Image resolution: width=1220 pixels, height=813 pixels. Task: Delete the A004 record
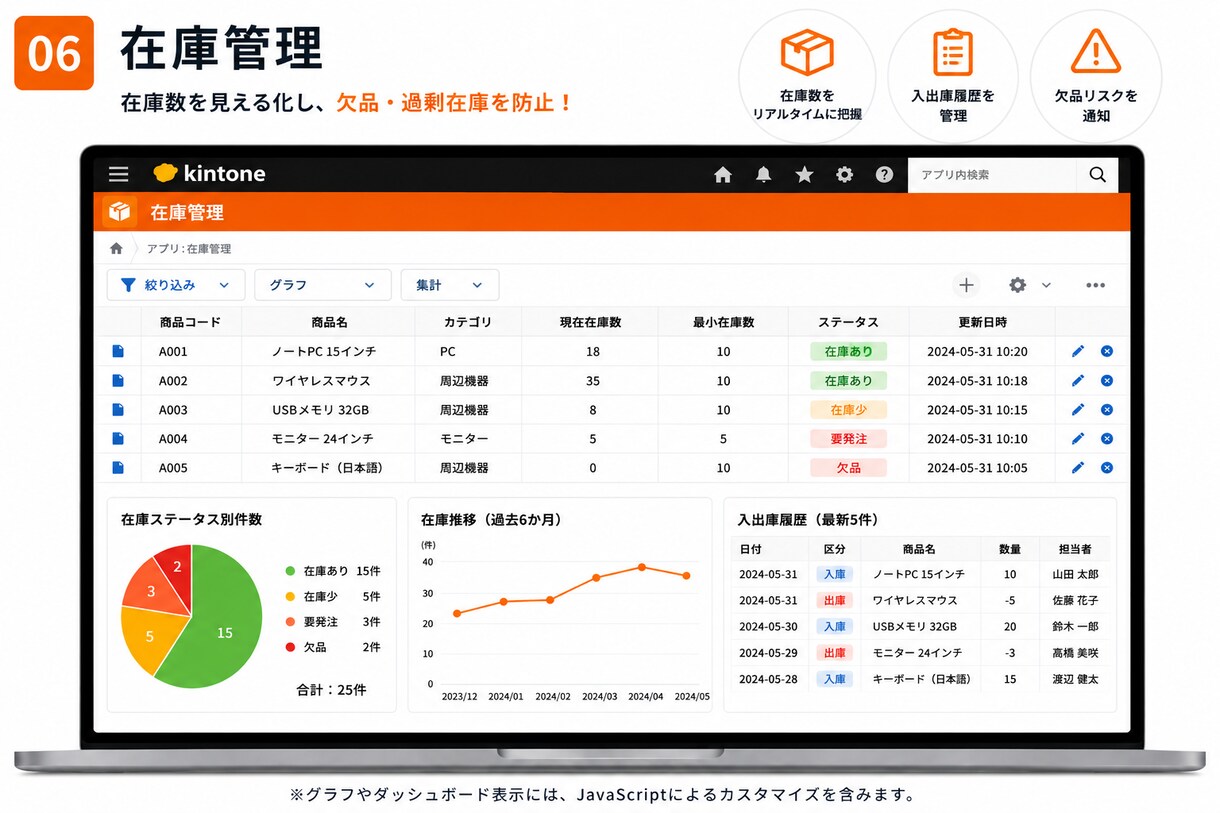click(x=1107, y=438)
